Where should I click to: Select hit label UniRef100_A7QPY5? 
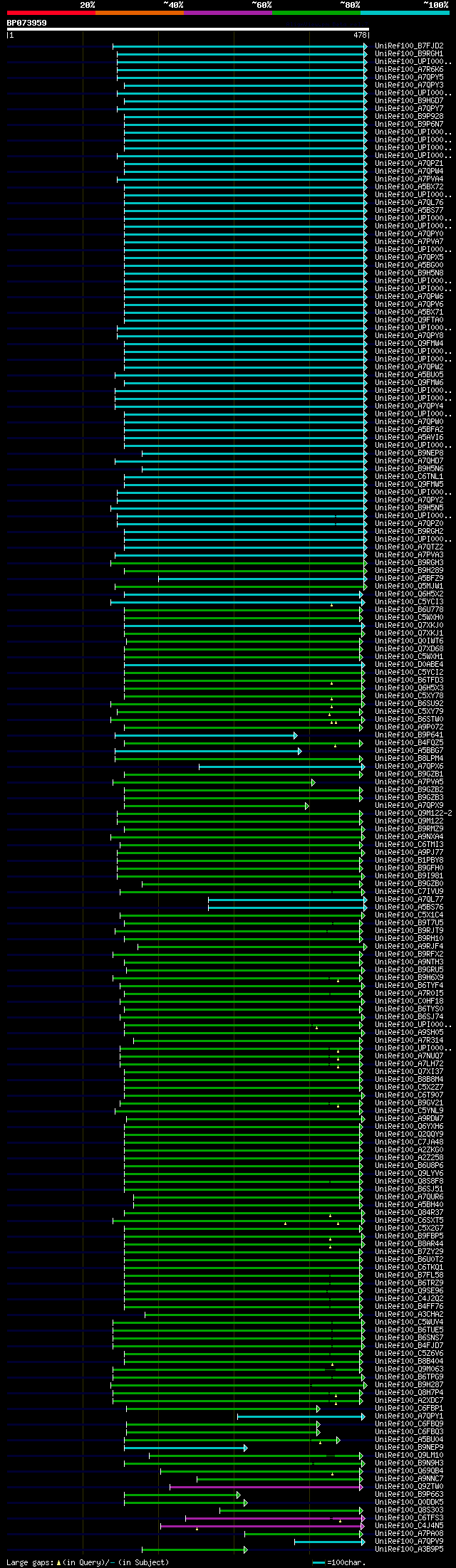(x=409, y=78)
